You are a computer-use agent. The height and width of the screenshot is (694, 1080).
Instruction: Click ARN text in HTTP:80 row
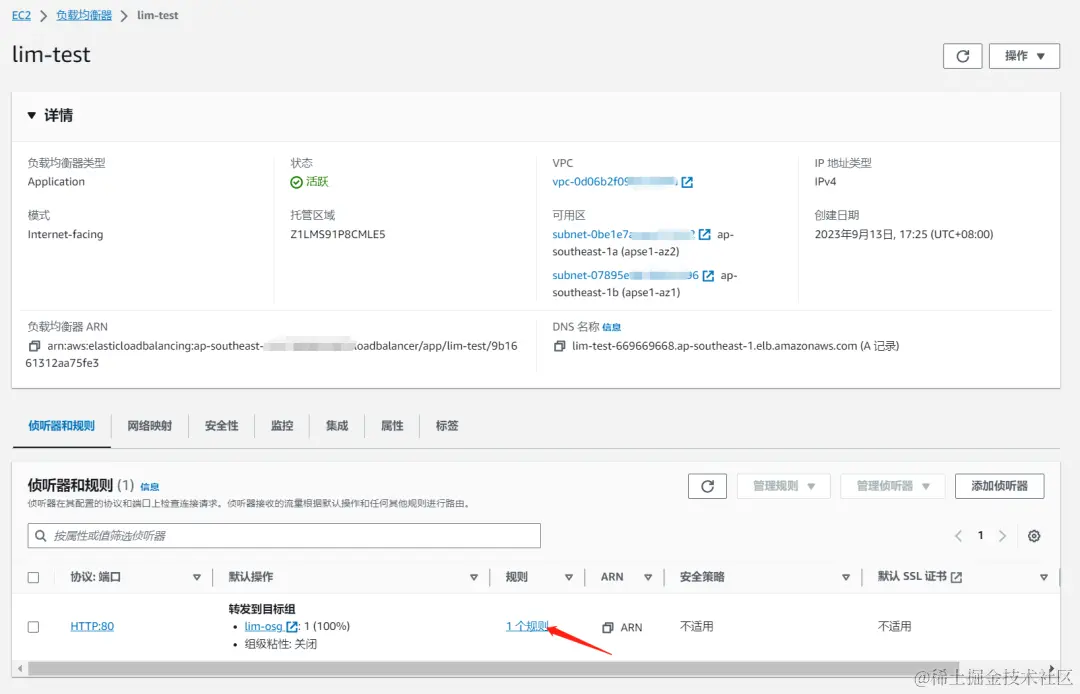(x=632, y=627)
